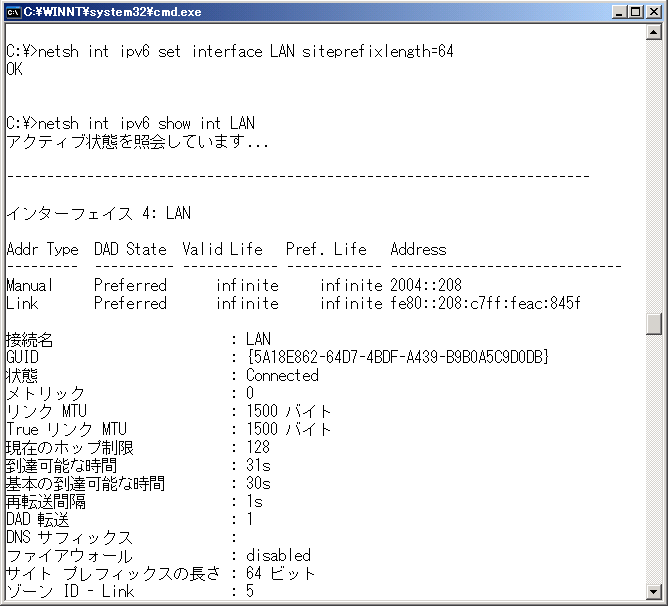Close the cmd.exe window
The height and width of the screenshot is (606, 668).
click(x=654, y=12)
